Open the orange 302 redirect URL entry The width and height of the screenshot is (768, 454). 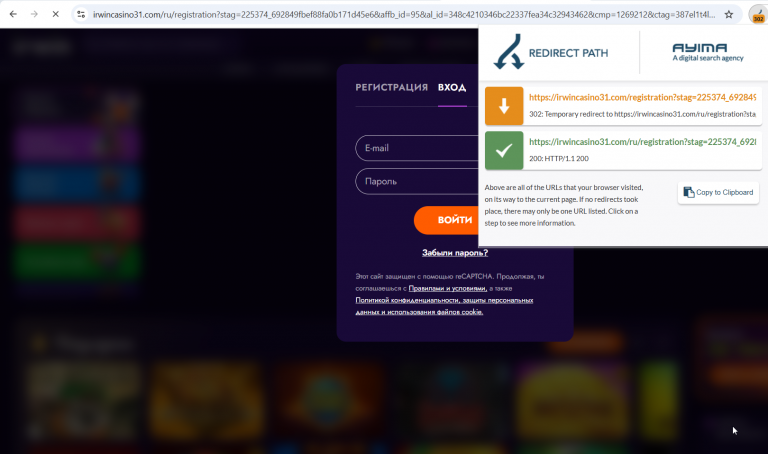[642, 97]
